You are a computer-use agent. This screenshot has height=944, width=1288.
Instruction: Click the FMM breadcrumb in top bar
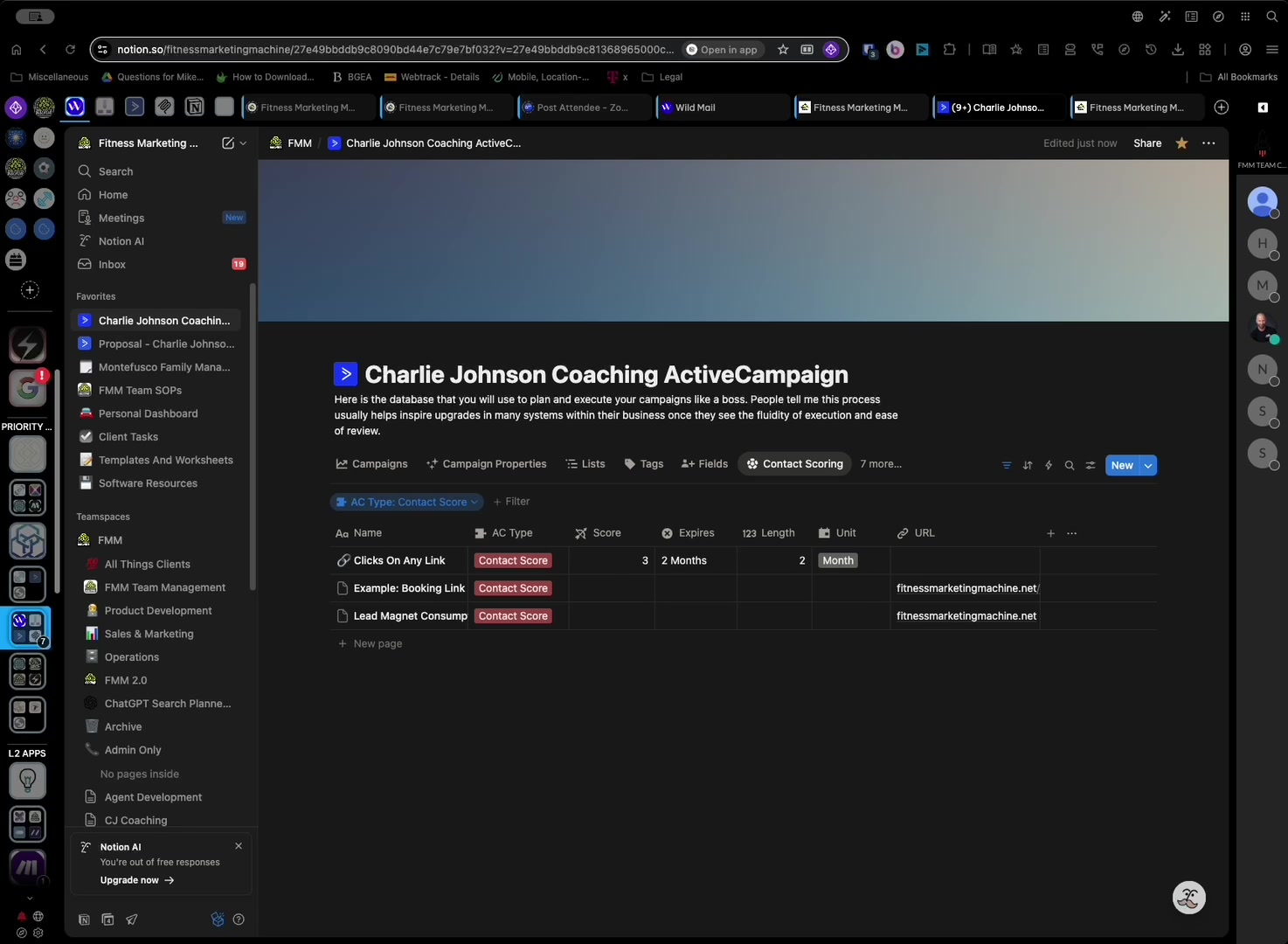coord(291,143)
